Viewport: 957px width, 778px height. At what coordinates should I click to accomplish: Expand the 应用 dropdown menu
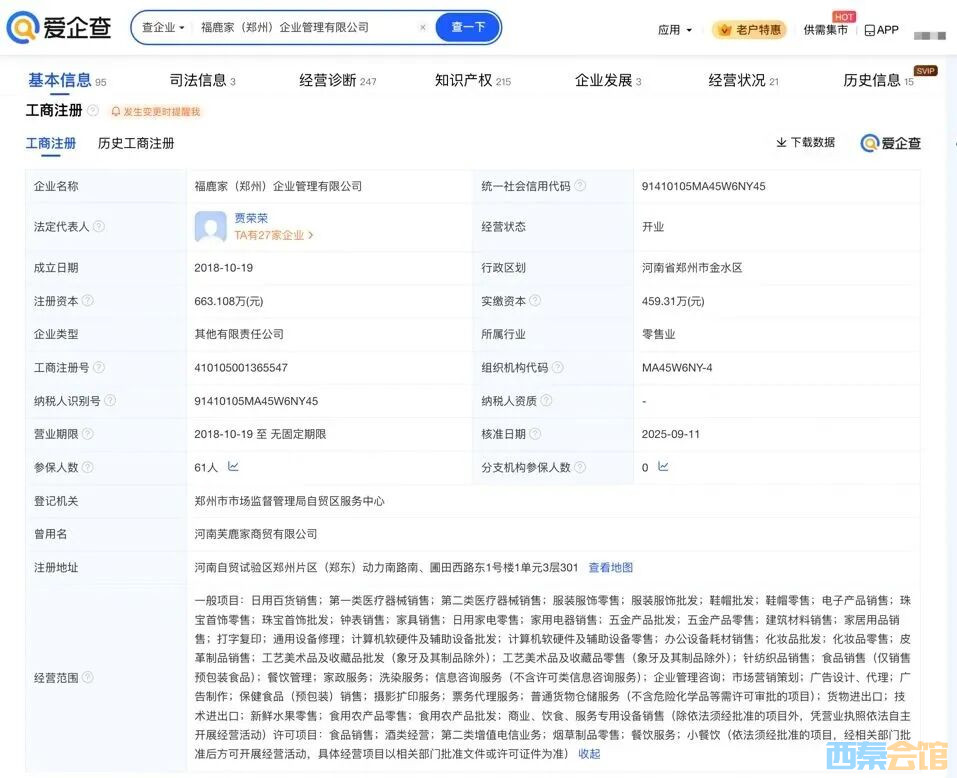coord(675,30)
